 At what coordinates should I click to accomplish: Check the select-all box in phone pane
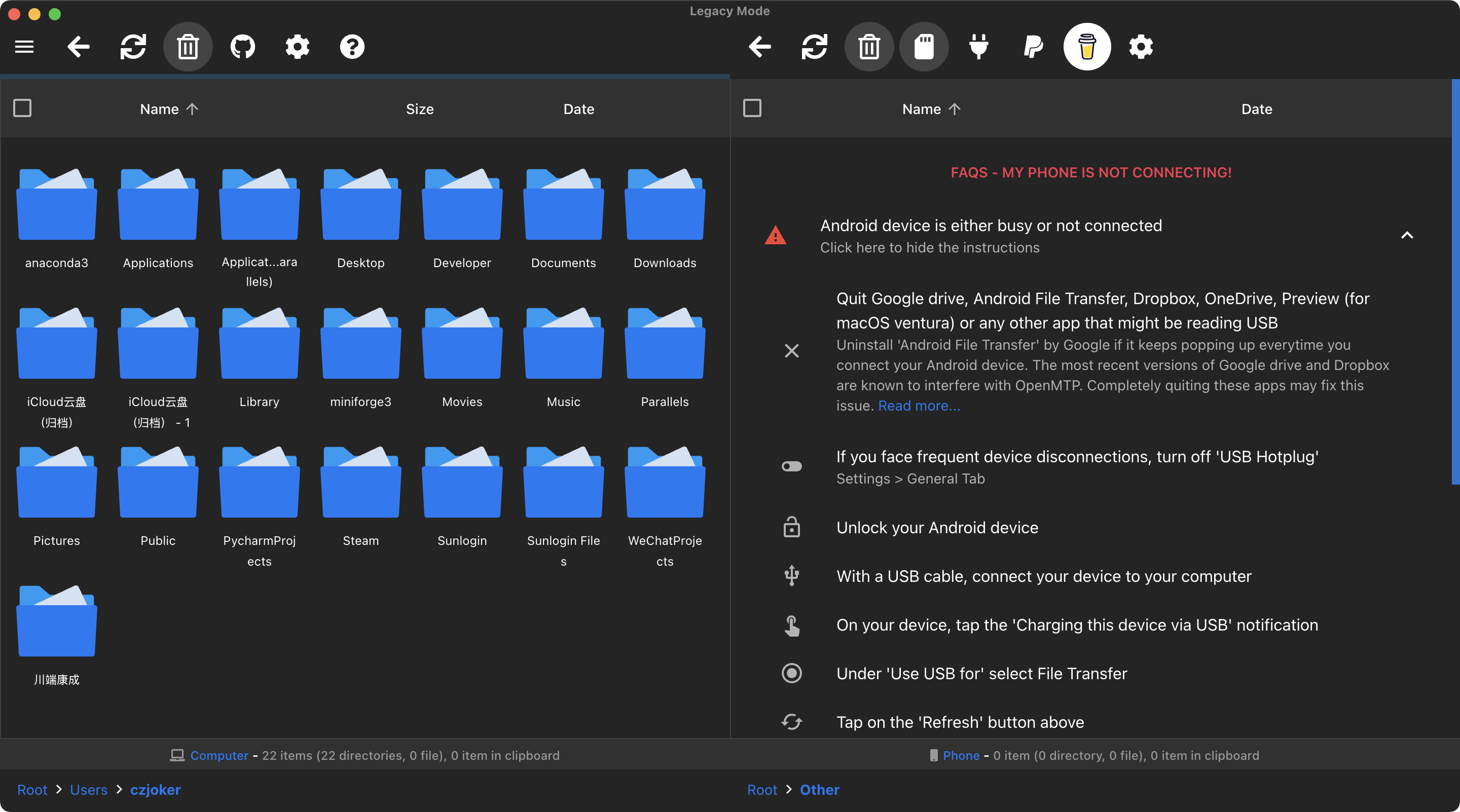click(752, 108)
